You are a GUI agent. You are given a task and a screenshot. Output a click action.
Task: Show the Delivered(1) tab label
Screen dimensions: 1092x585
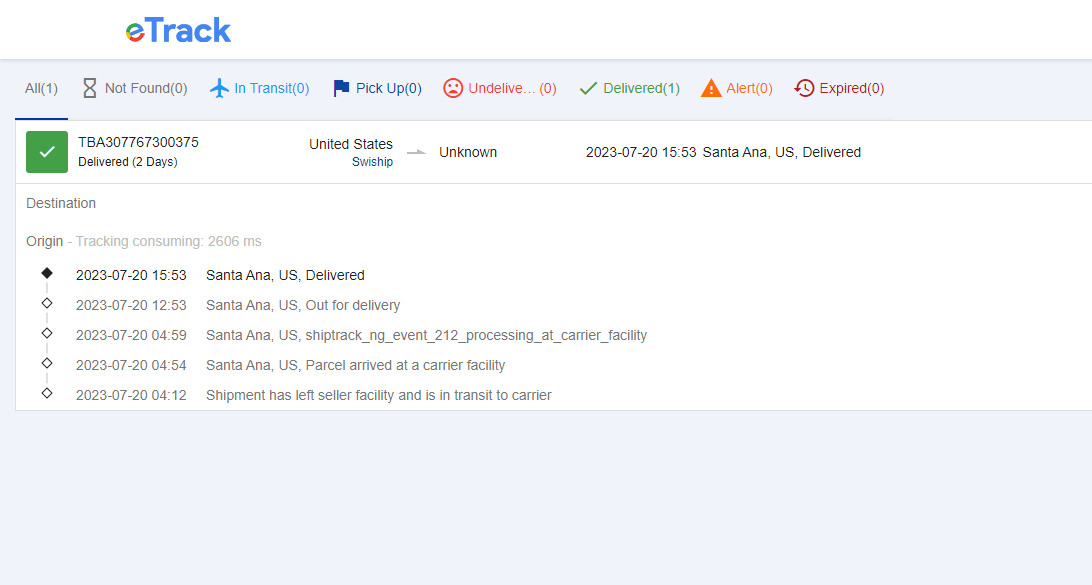[641, 88]
